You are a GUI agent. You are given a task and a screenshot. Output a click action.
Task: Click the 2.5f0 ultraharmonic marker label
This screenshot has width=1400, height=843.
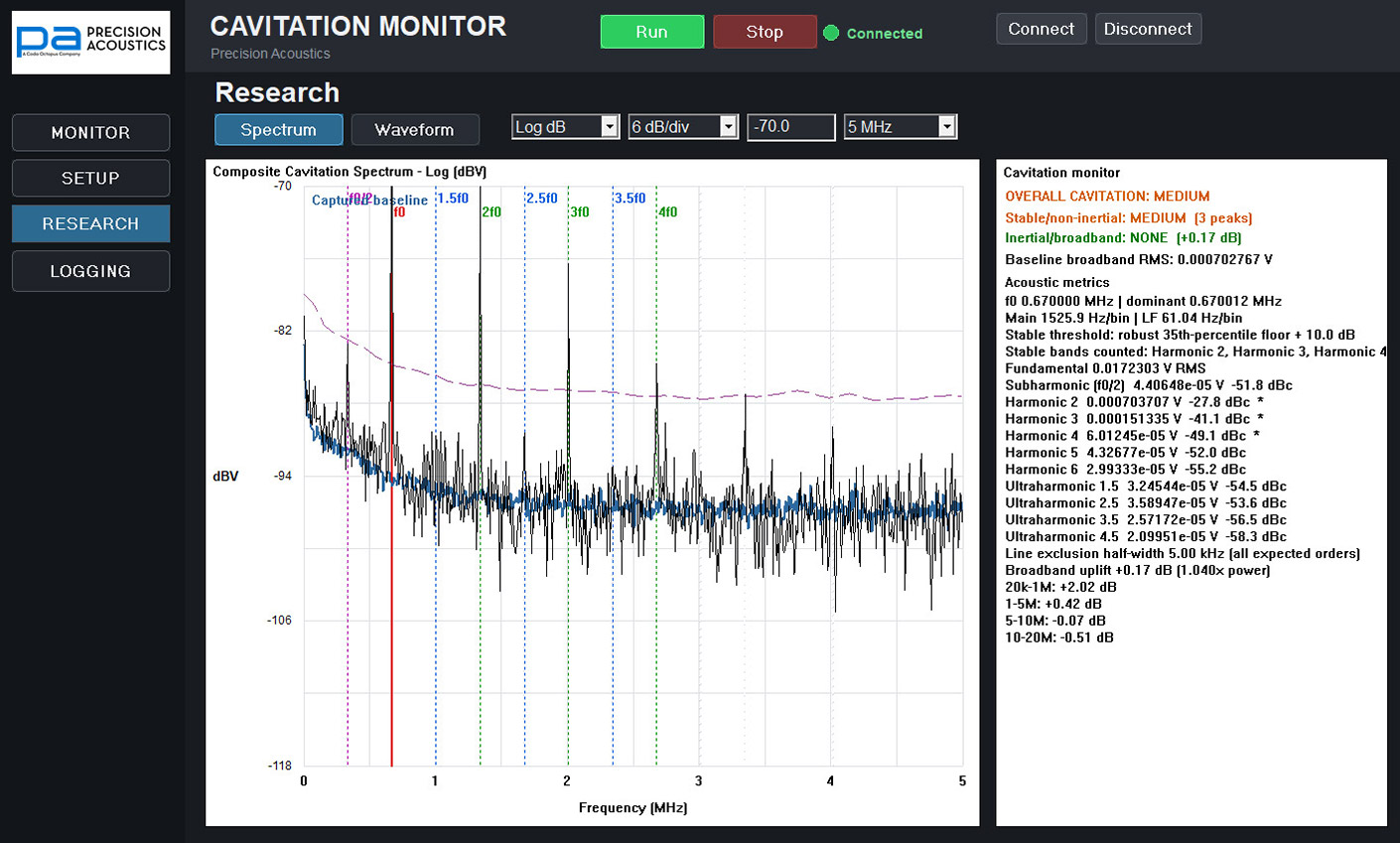[x=542, y=198]
